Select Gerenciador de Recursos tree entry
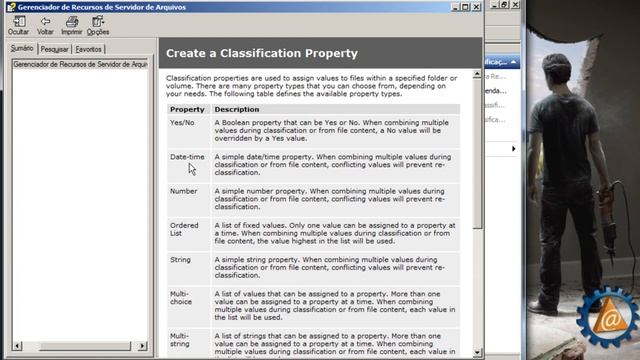The width and height of the screenshot is (640, 360). click(x=80, y=64)
